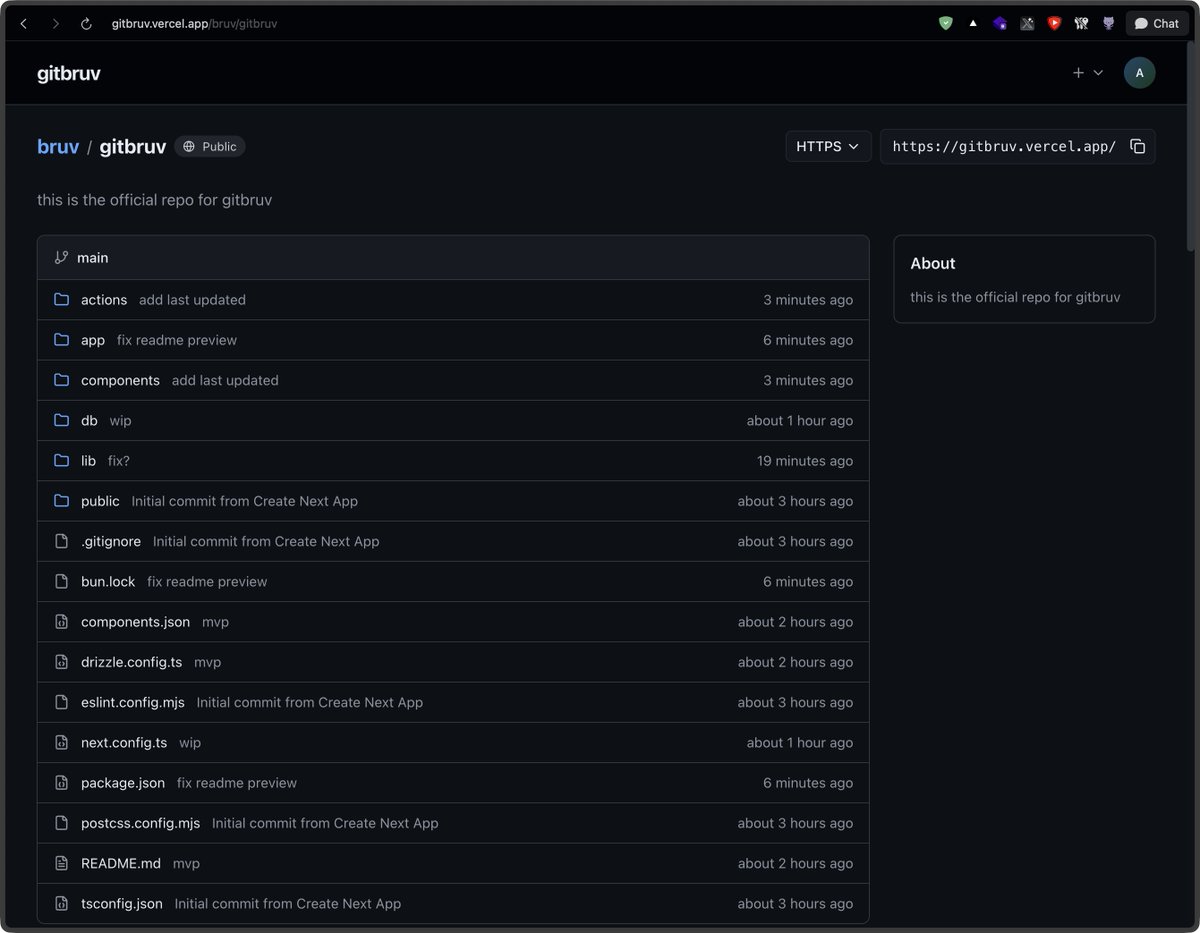Open the components.json file

135,622
